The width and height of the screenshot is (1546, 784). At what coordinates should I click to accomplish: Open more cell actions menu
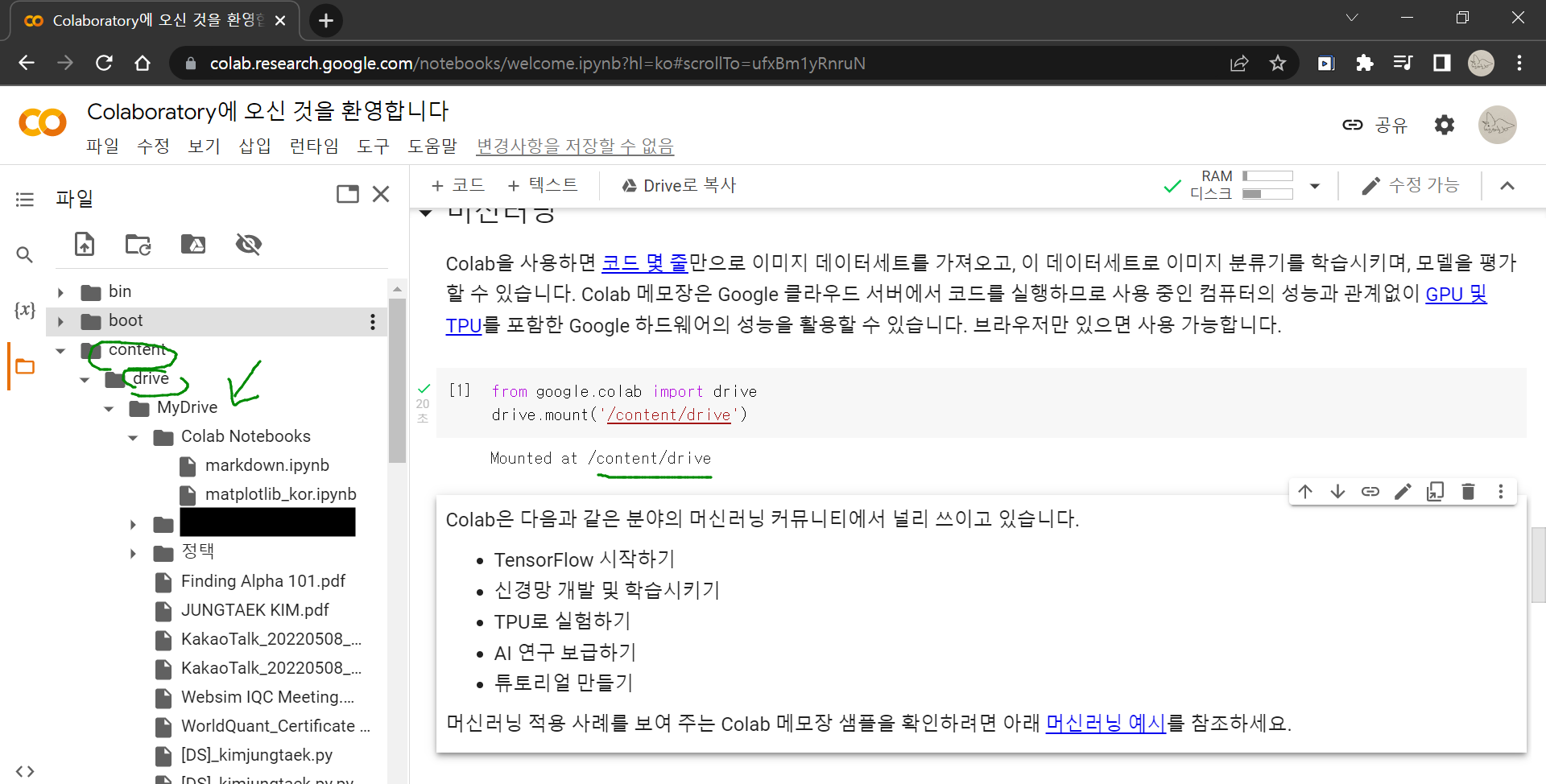[1500, 491]
